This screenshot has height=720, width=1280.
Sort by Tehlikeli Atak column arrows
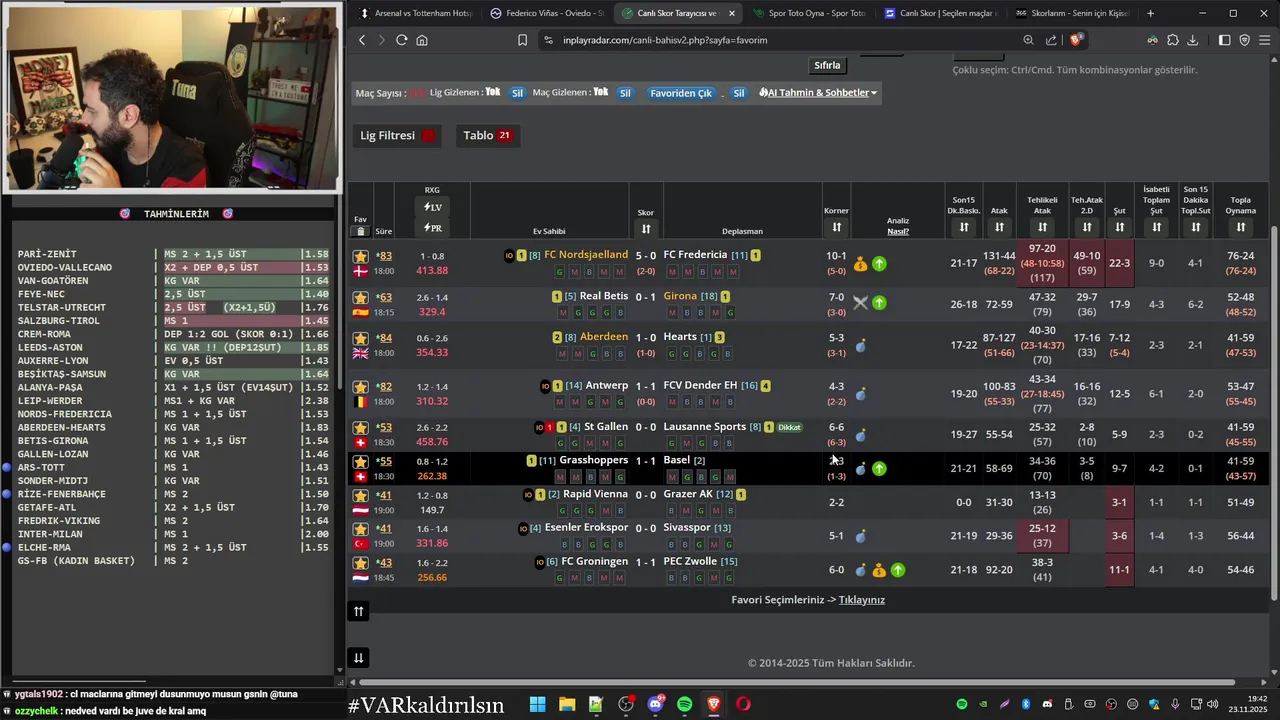1042,228
